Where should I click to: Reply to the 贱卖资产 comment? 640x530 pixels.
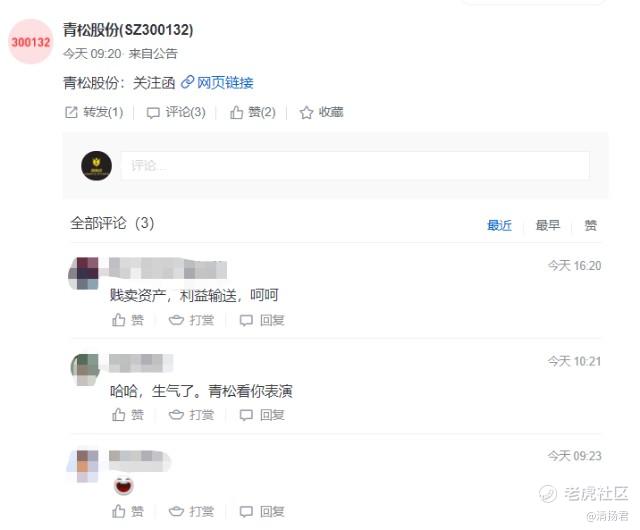click(262, 320)
